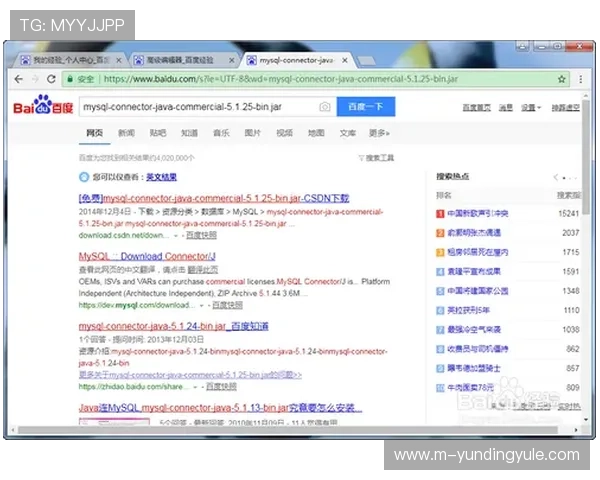This screenshot has height=480, width=600.
Task: Open the dropdown arrow after dev.mysql.com URL
Action: (201, 305)
